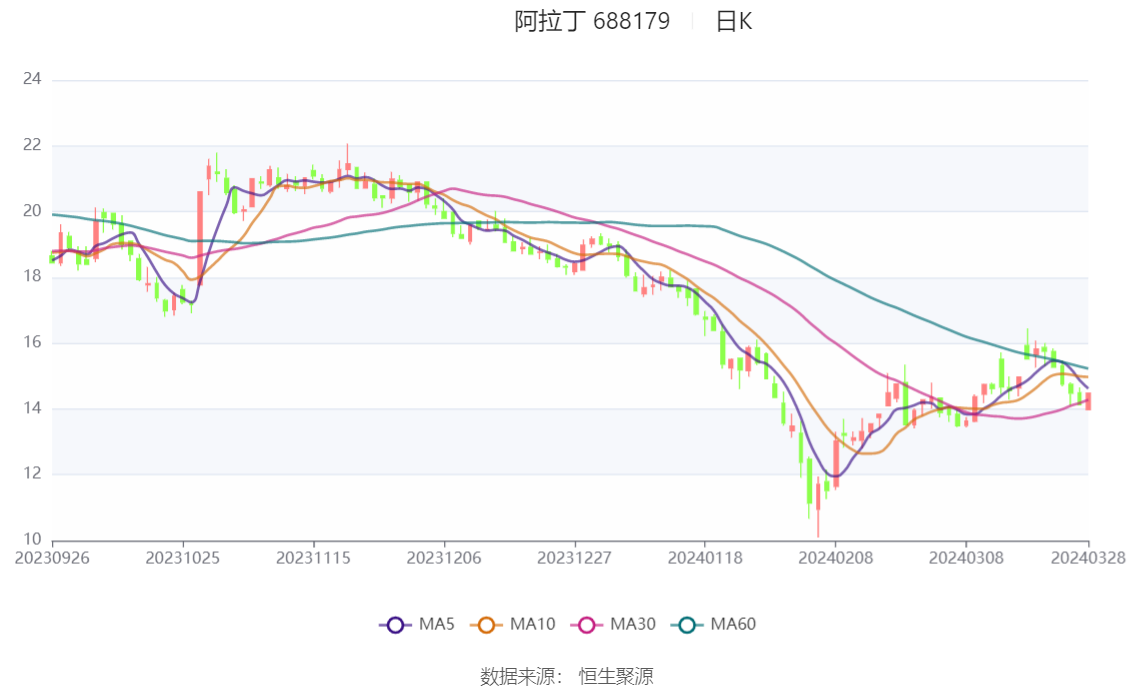Click the 10 price axis label
Viewport: 1134px width, 689px height.
[32, 539]
